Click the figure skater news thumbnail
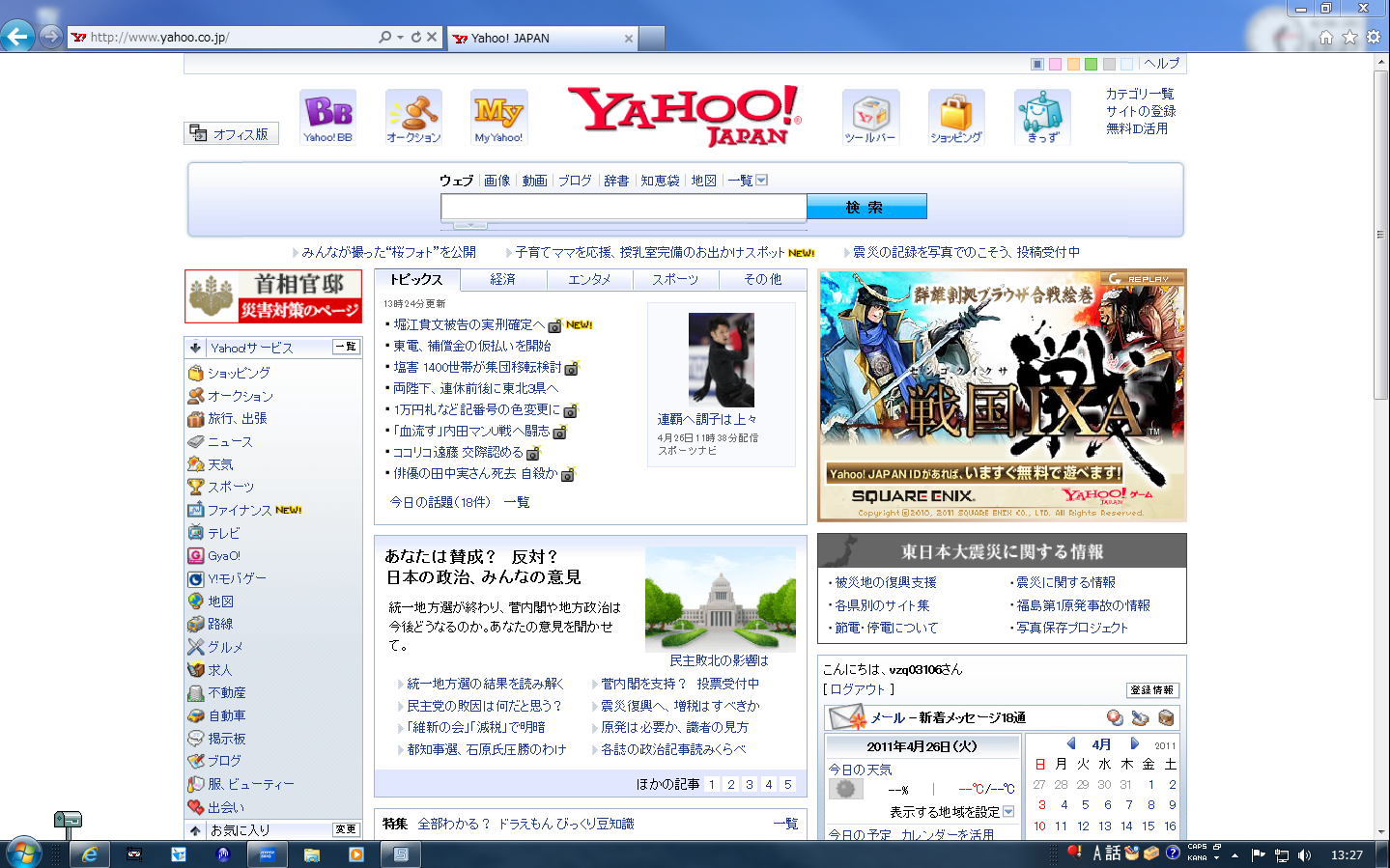Viewport: 1390px width, 868px height. pyautogui.click(x=721, y=359)
